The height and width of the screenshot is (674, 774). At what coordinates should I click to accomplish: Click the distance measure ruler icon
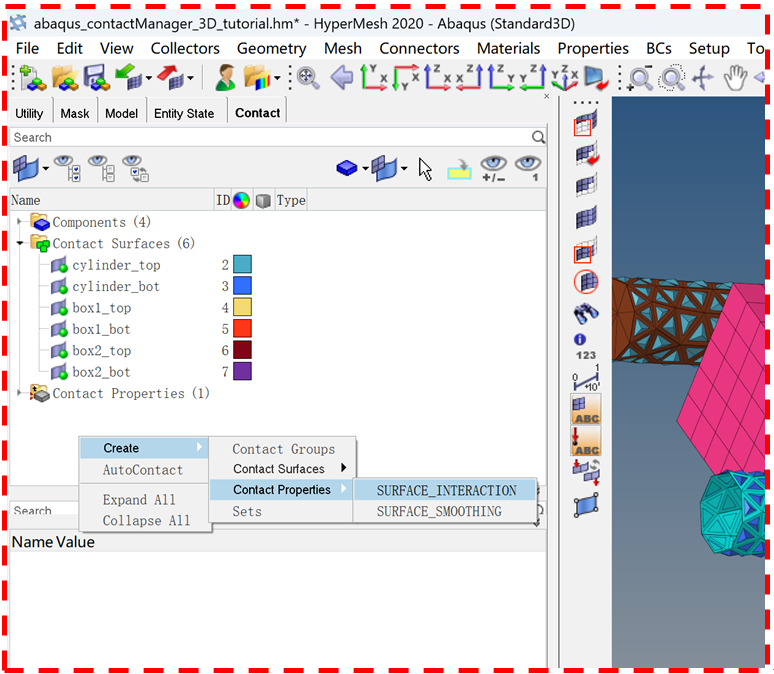coord(586,378)
